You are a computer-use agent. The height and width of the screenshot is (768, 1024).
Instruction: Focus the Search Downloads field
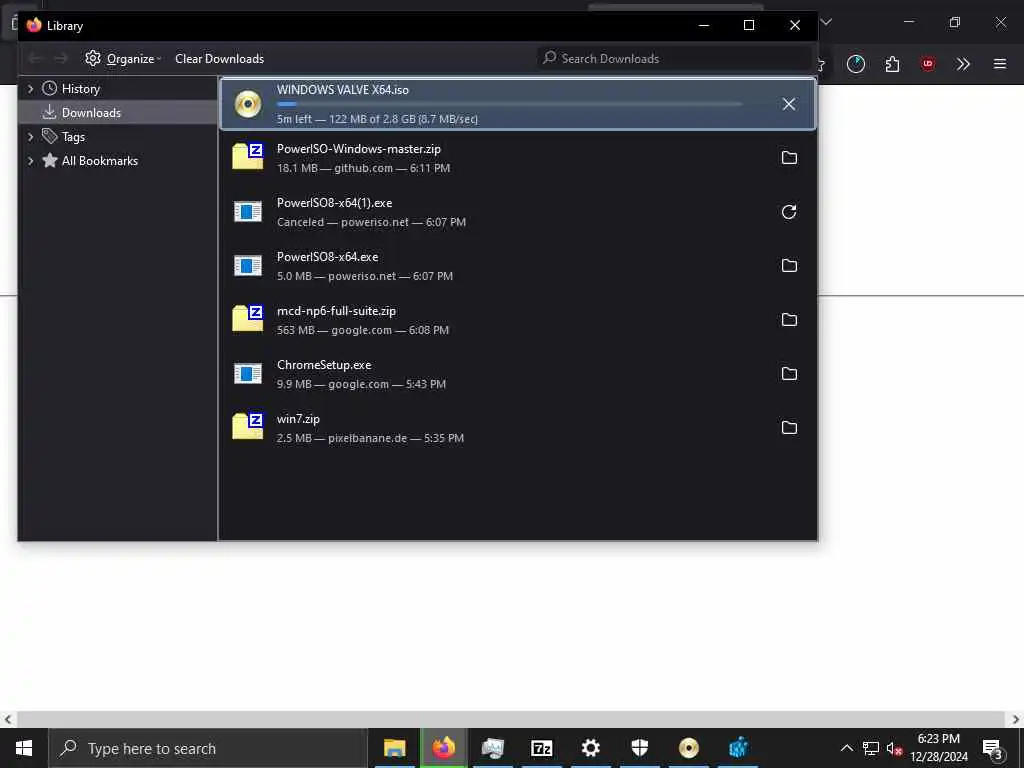tap(675, 59)
